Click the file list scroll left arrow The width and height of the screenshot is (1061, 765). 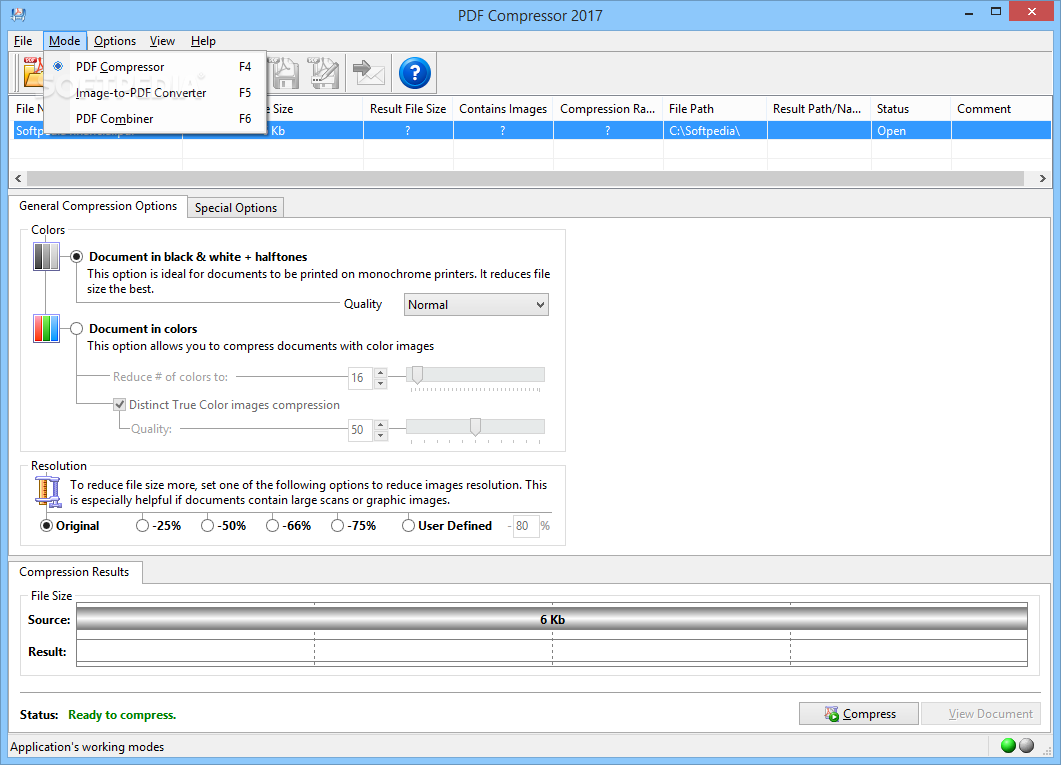pyautogui.click(x=18, y=179)
